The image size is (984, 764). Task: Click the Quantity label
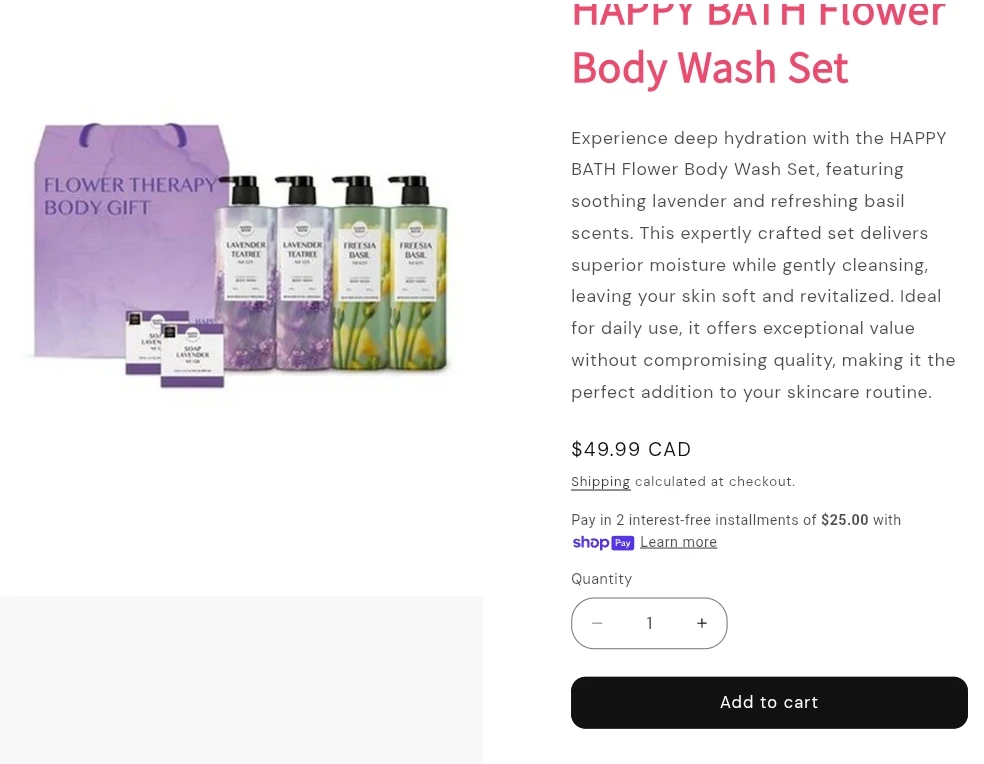(601, 579)
